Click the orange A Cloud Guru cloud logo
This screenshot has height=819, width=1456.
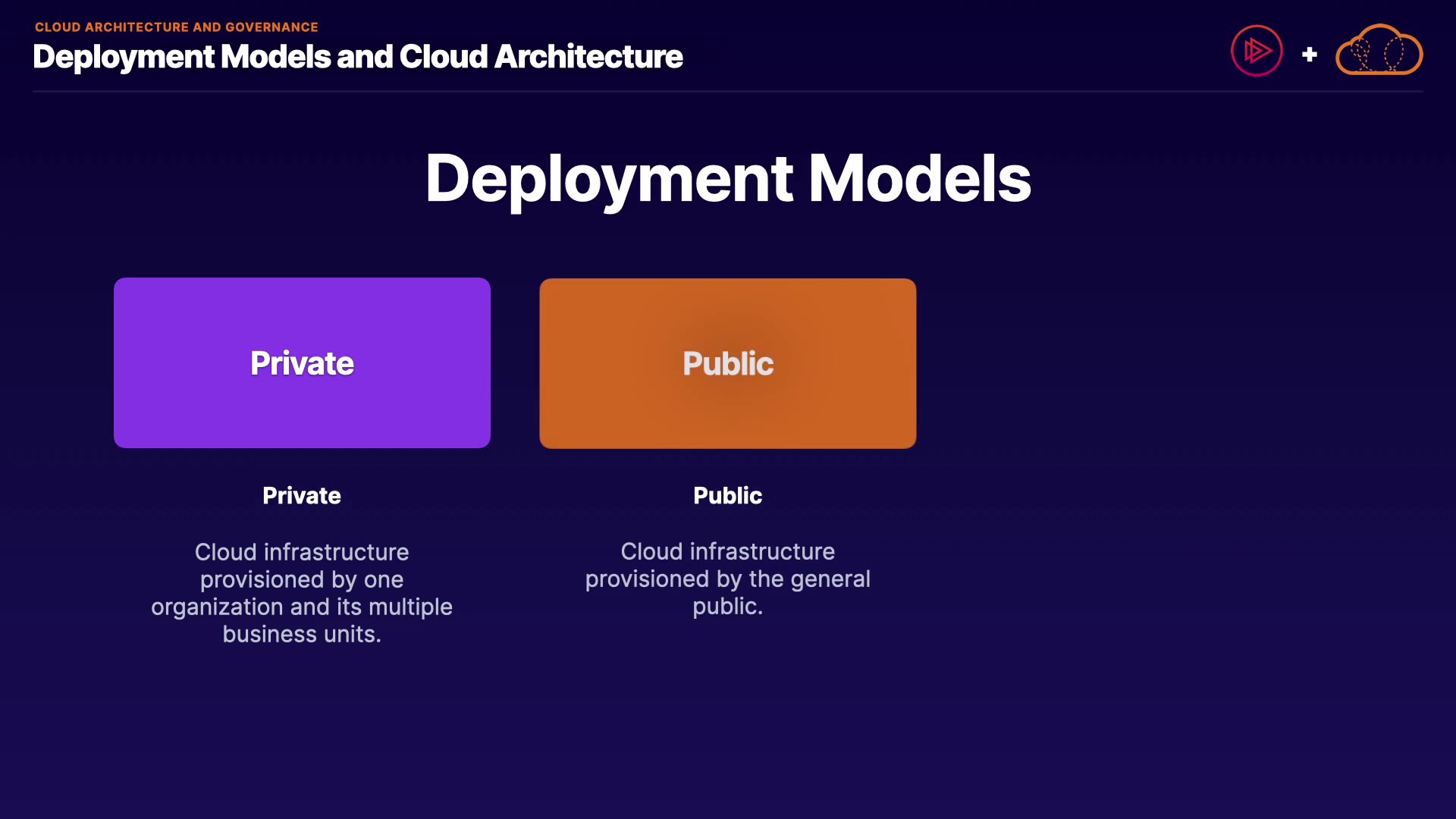point(1379,51)
